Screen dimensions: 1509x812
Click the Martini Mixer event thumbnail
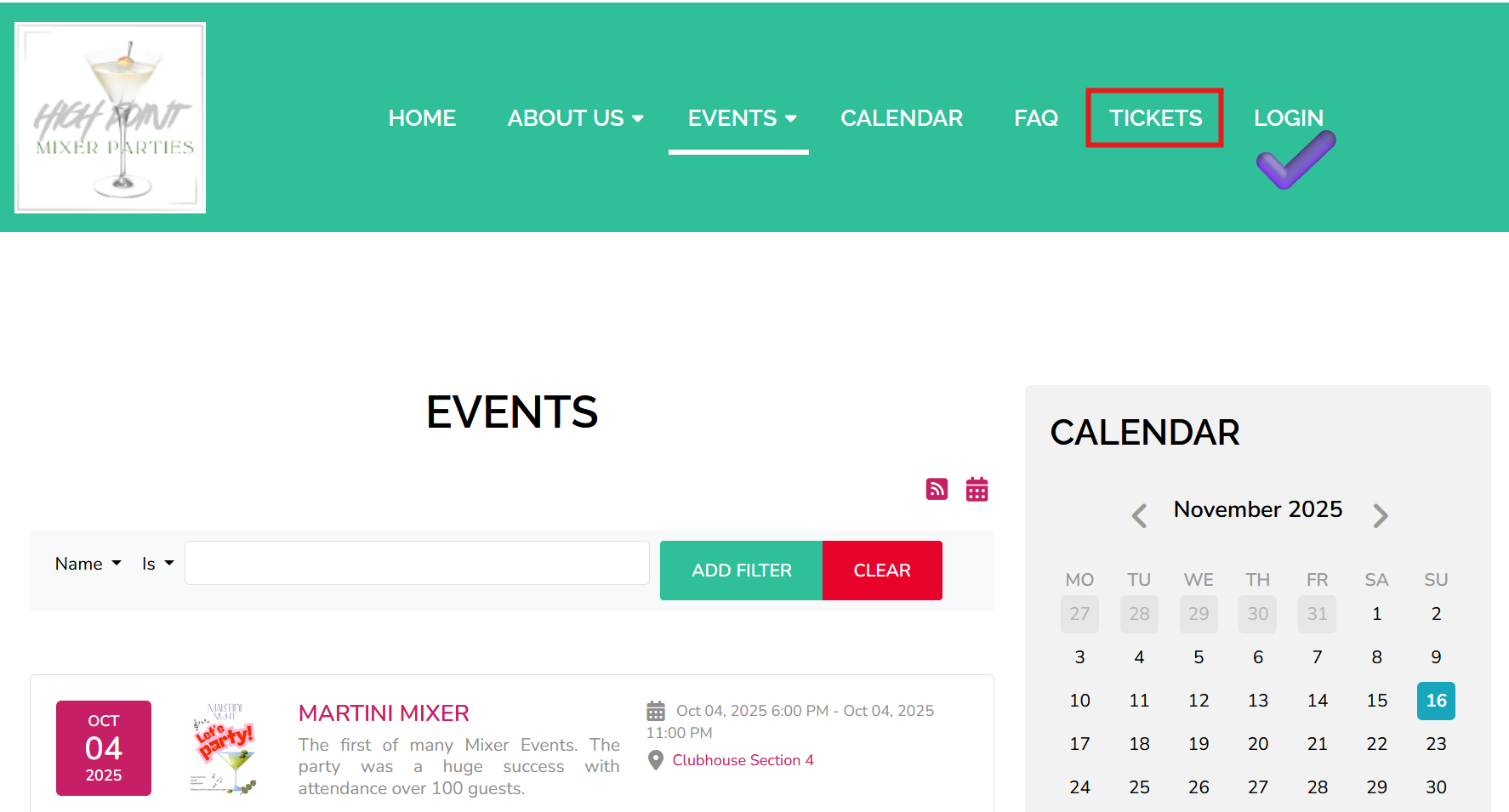click(x=224, y=748)
